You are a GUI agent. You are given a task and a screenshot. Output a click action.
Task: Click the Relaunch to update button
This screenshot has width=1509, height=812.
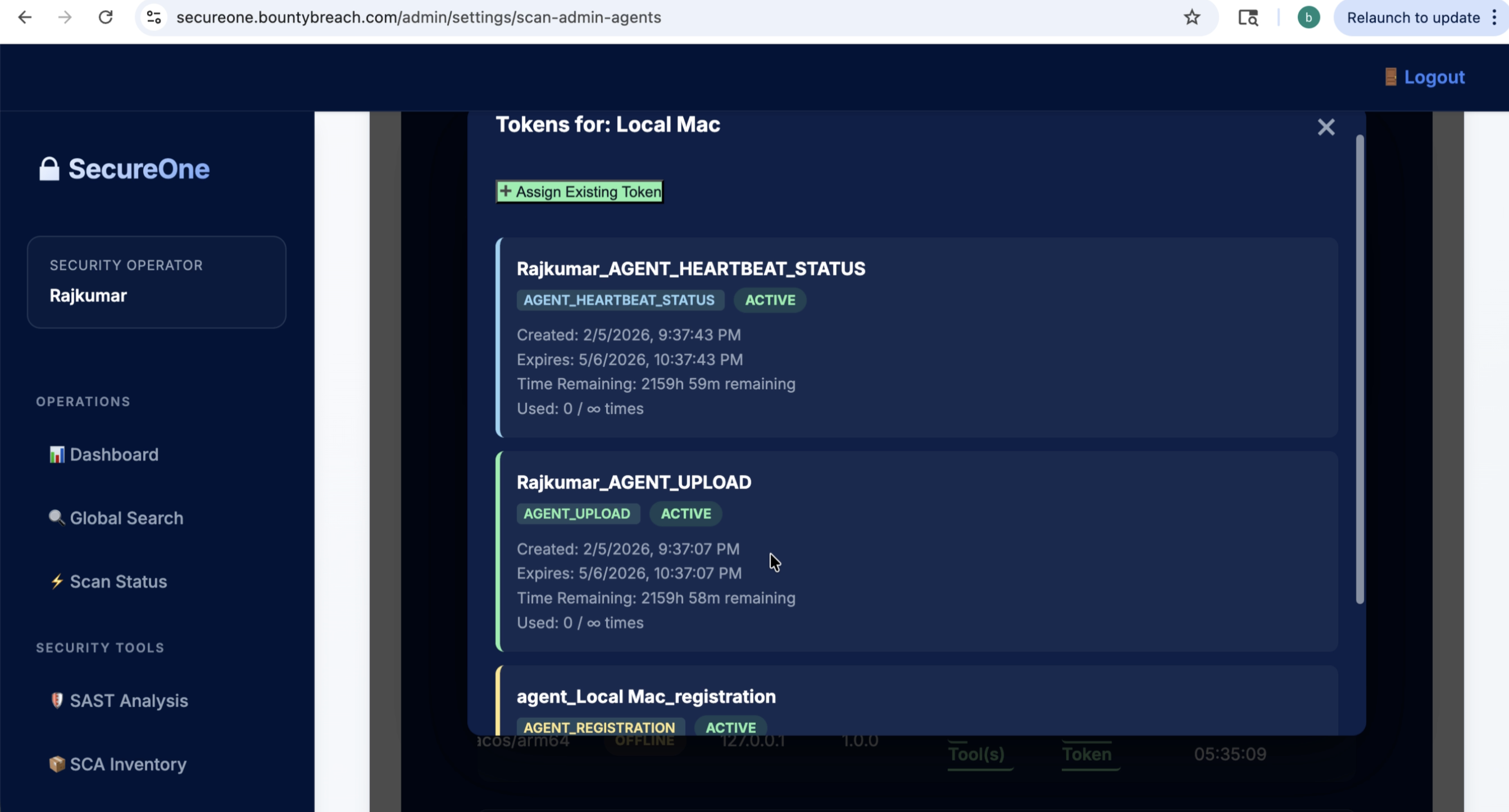pos(1413,17)
